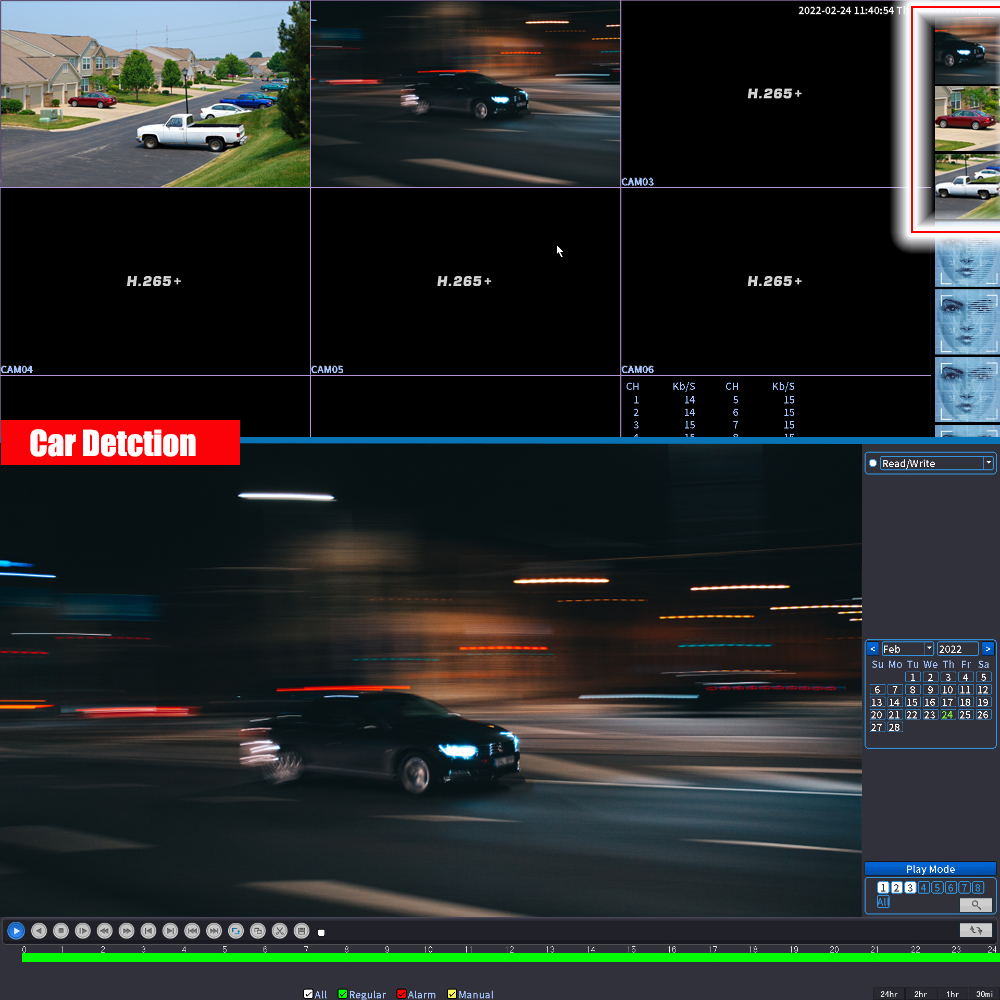This screenshot has width=1000, height=1000.
Task: Click the play-backward button
Action: click(x=39, y=931)
